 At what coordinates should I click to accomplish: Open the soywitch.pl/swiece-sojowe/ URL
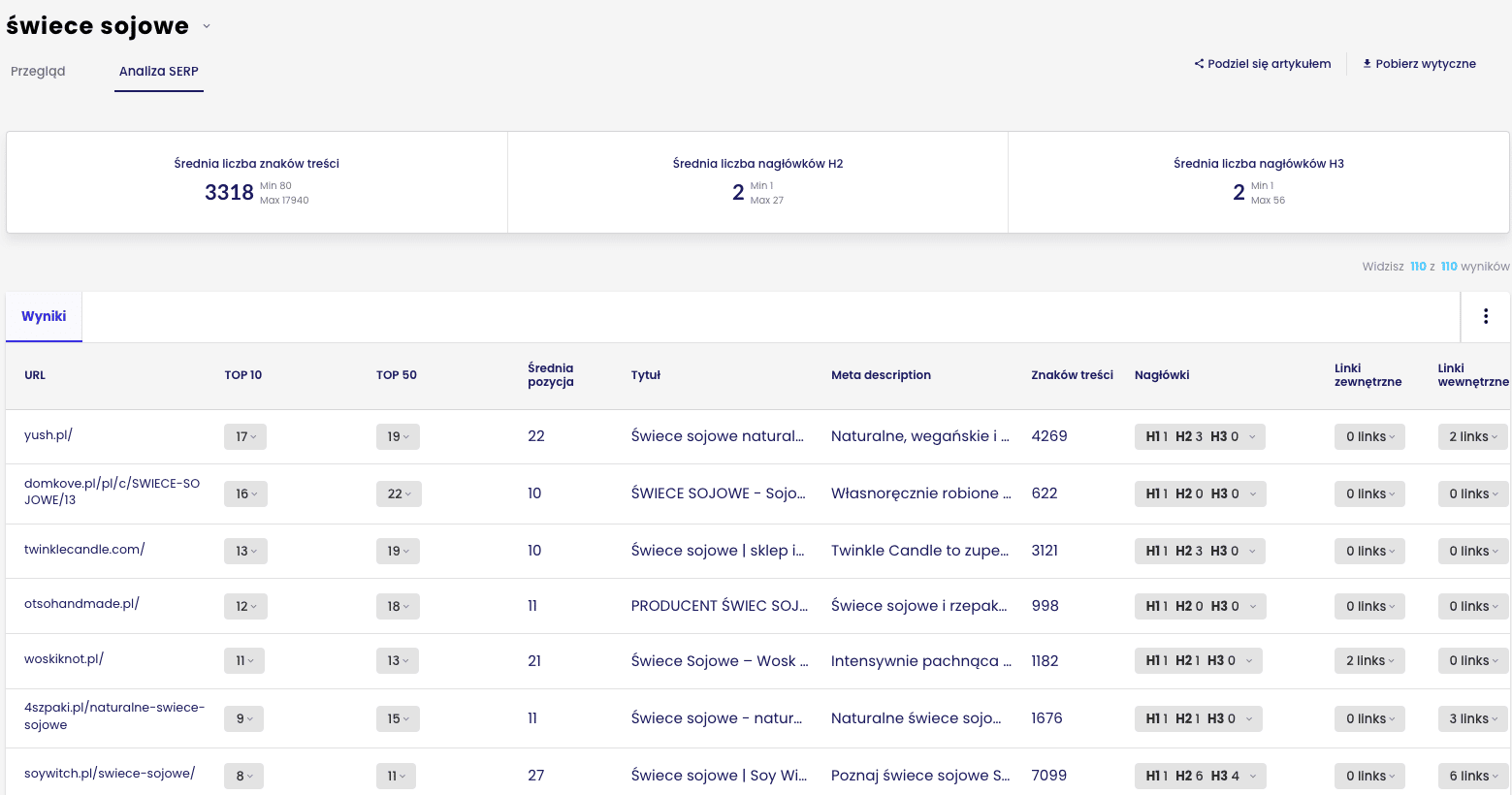point(110,774)
